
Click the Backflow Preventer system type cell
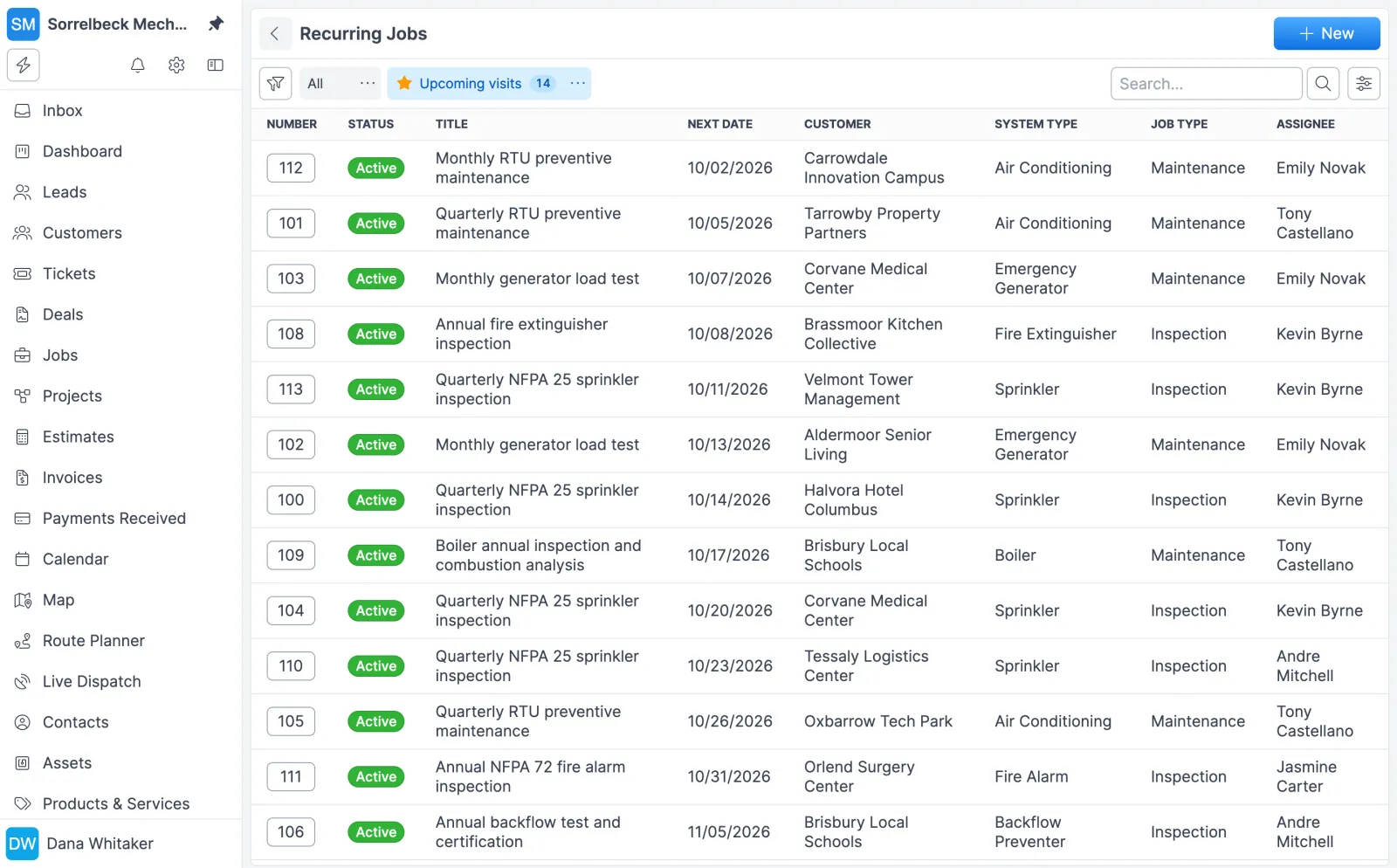pyautogui.click(x=1029, y=832)
